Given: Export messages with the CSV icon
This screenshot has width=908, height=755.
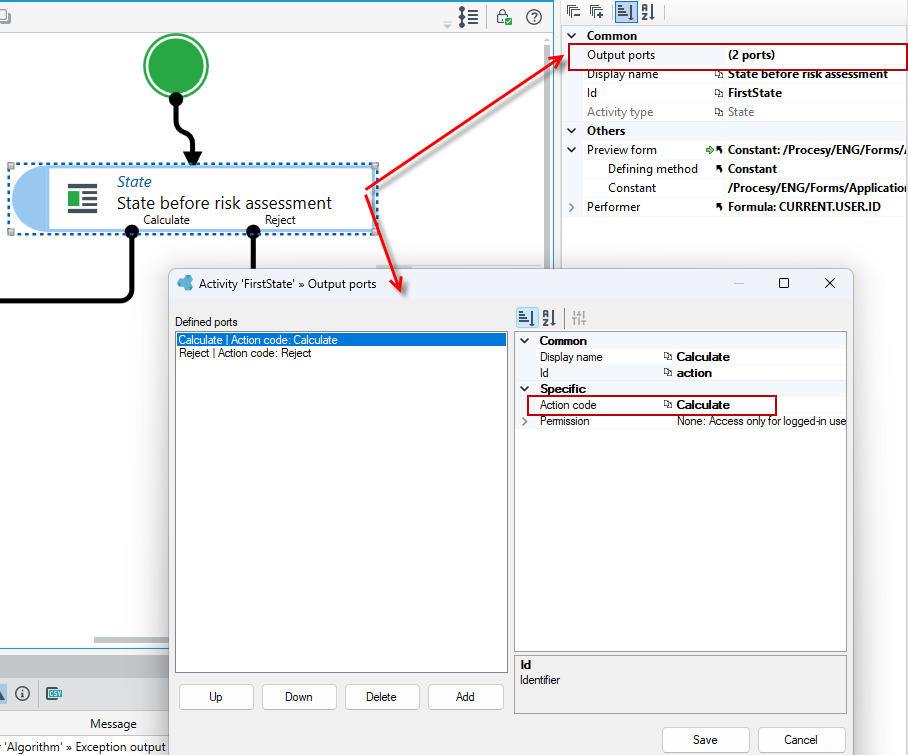Looking at the screenshot, I should 54,693.
